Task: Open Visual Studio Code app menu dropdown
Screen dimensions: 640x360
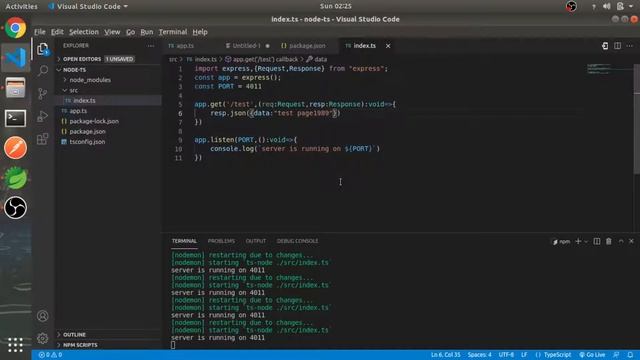Action: coord(88,6)
